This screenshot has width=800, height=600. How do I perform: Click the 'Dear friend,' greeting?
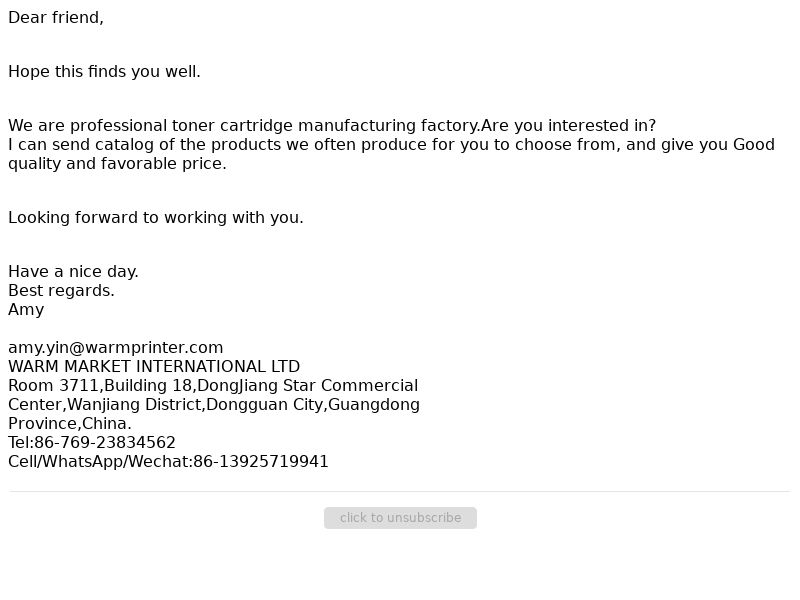click(56, 18)
